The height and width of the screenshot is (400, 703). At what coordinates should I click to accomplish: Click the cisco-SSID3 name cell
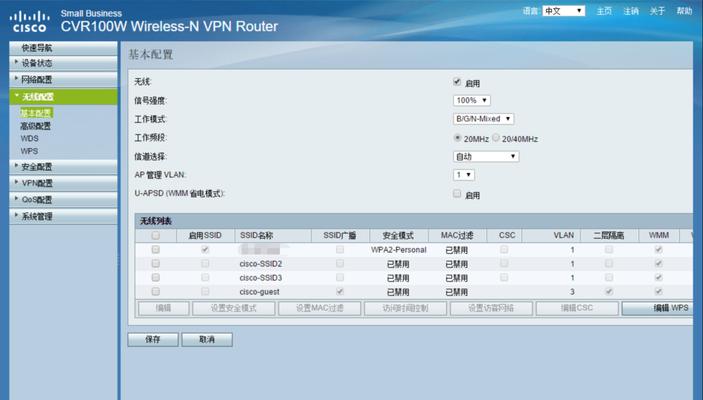(x=261, y=278)
